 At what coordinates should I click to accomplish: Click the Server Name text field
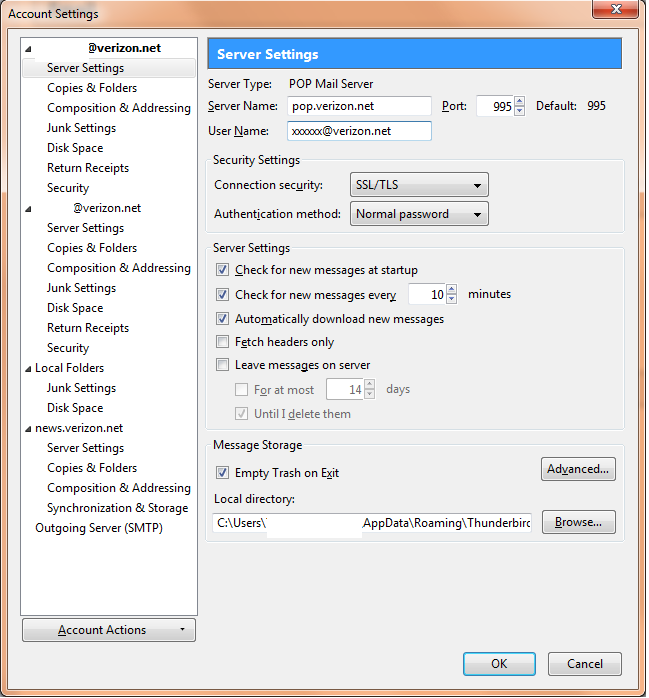coord(359,106)
